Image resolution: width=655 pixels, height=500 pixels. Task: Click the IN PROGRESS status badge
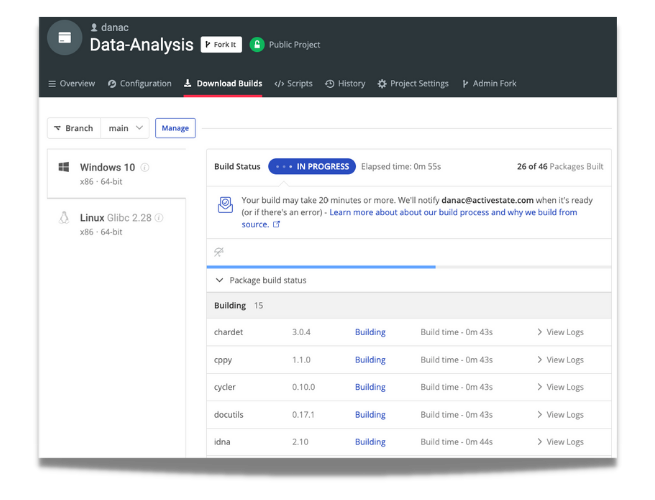click(x=312, y=166)
